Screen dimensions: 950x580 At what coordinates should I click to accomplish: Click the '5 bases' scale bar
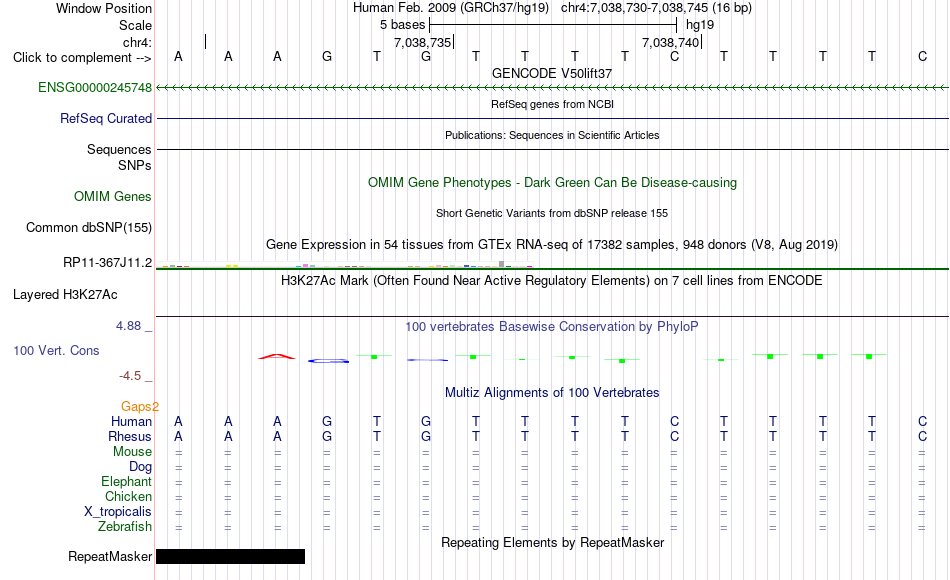pyautogui.click(x=552, y=25)
